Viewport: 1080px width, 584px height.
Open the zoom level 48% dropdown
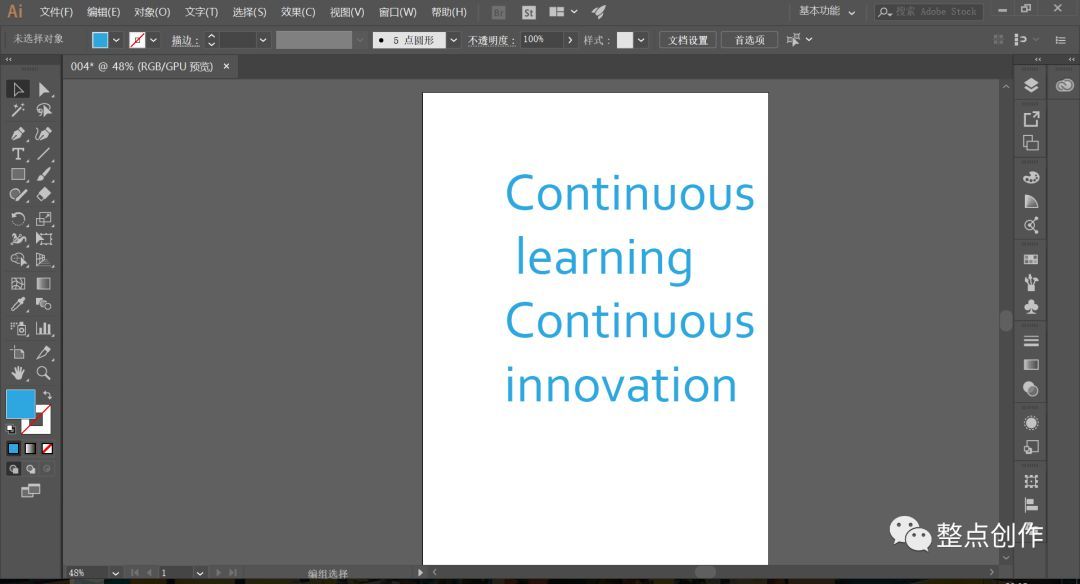click(x=115, y=573)
